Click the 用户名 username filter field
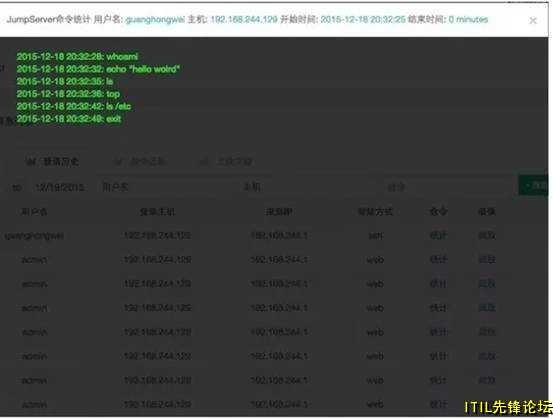The width and height of the screenshot is (553, 419). pyautogui.click(x=166, y=187)
